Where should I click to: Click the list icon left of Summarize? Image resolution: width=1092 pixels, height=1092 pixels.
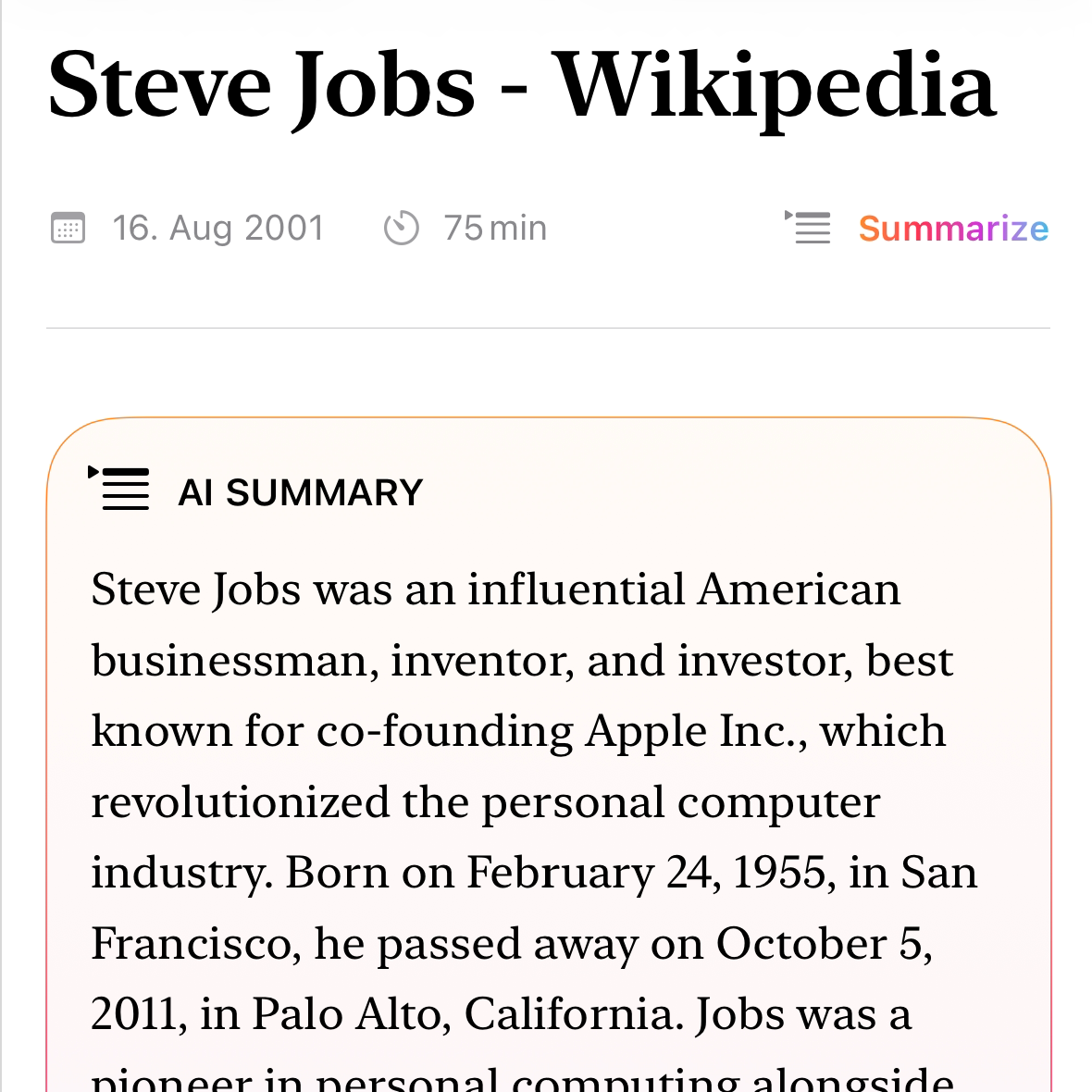809,228
